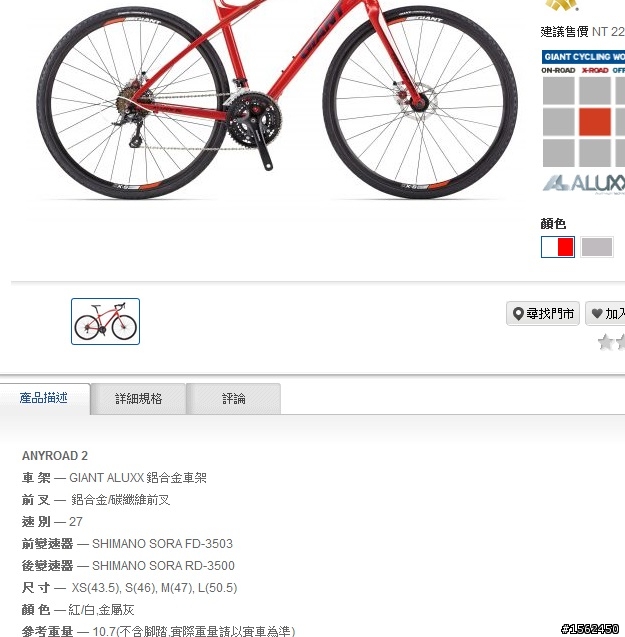Click the 加入 add to wishlist button
Image resolution: width=625 pixels, height=637 pixels.
coord(605,314)
